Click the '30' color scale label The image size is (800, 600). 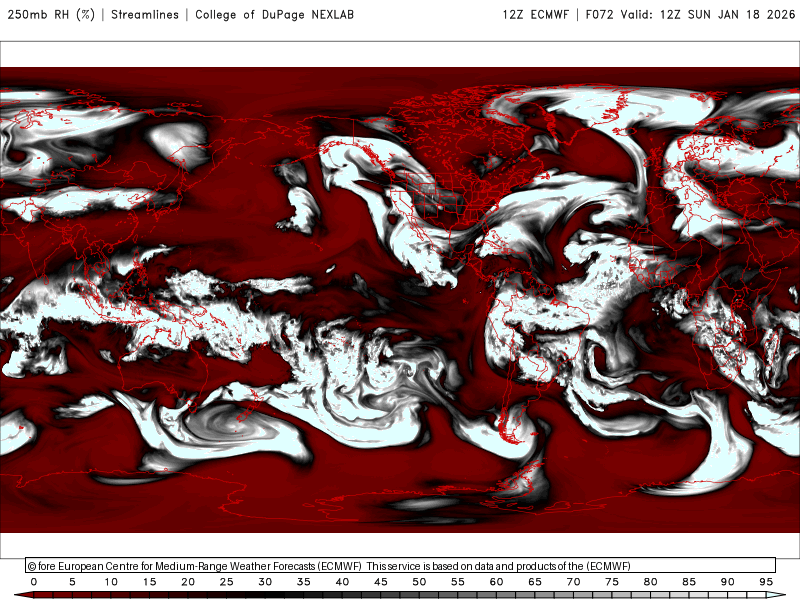click(x=265, y=582)
